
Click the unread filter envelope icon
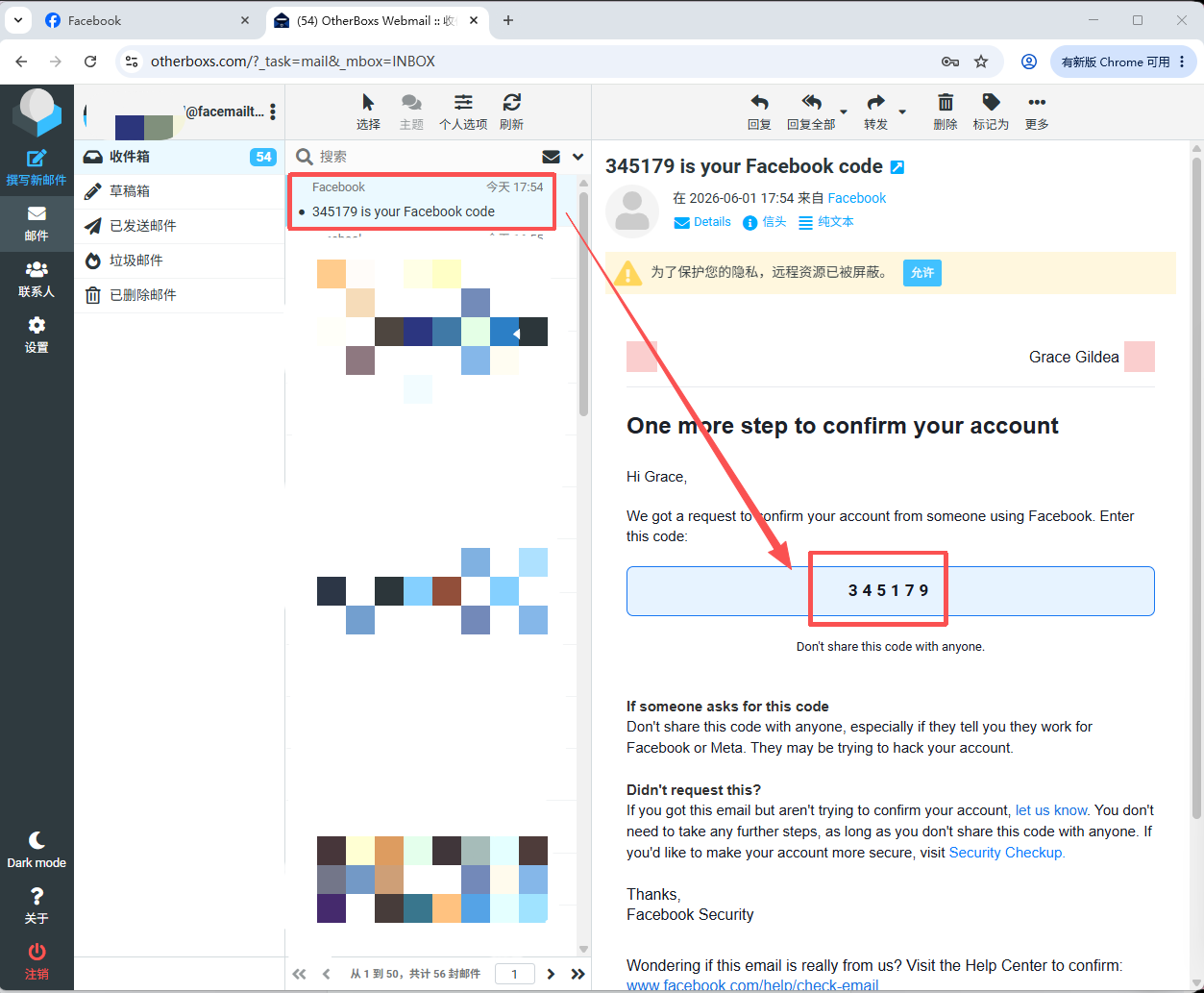point(552,157)
